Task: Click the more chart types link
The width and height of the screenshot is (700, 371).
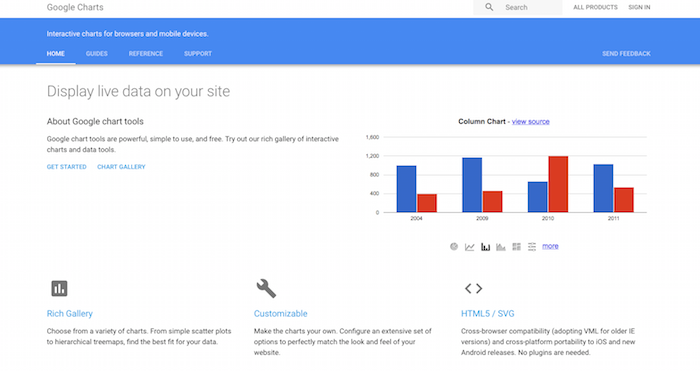Action: tap(550, 246)
